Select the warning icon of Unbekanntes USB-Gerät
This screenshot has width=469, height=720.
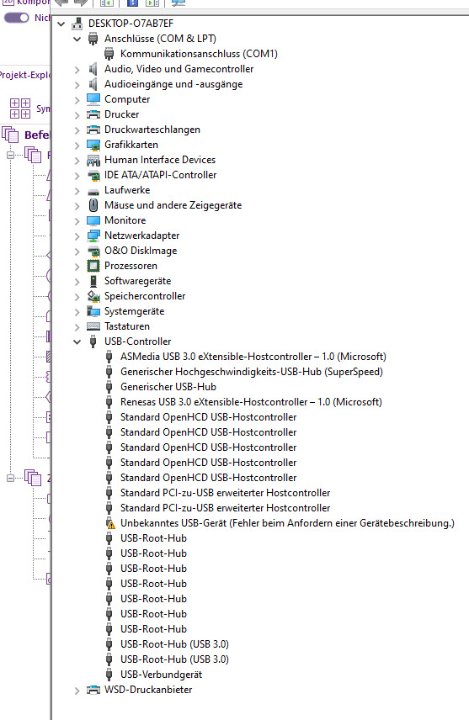pos(110,523)
